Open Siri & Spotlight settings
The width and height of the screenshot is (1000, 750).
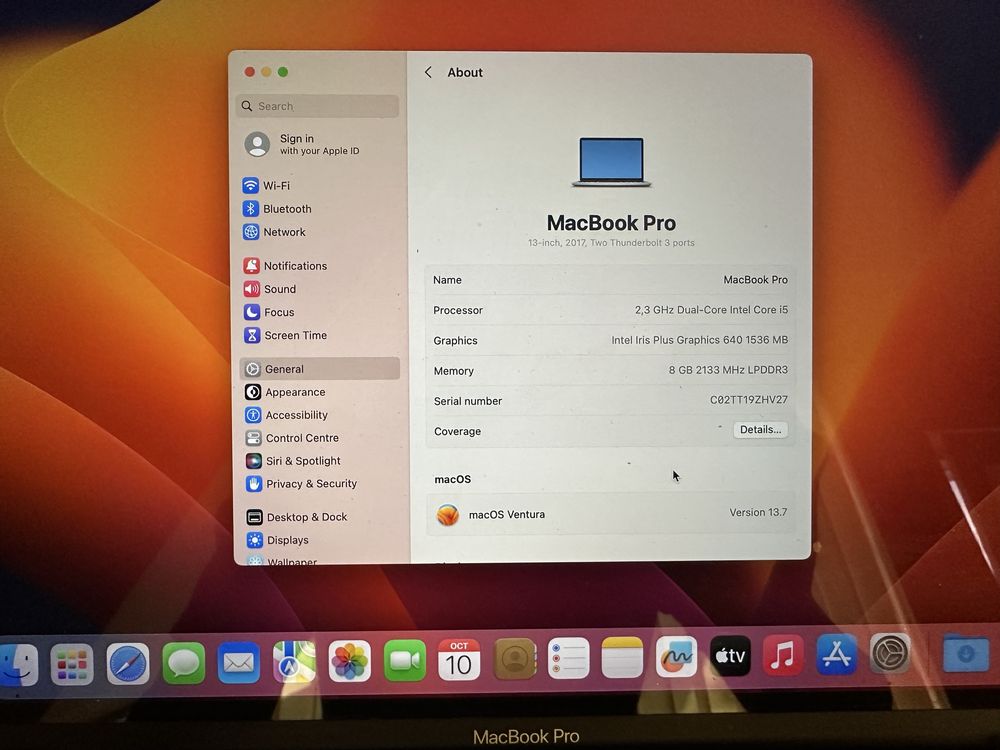pos(293,461)
